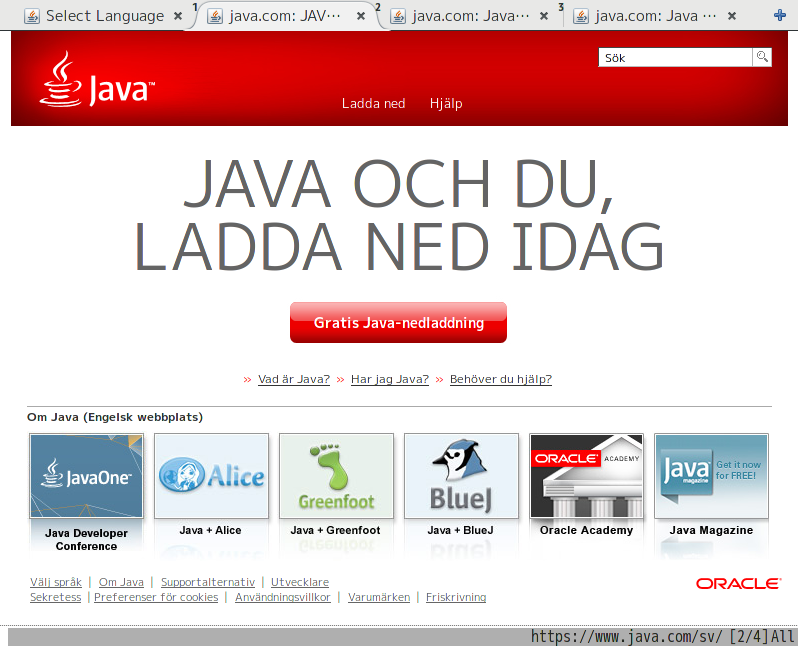
Task: Open Ladda ned menu item
Action: (374, 103)
